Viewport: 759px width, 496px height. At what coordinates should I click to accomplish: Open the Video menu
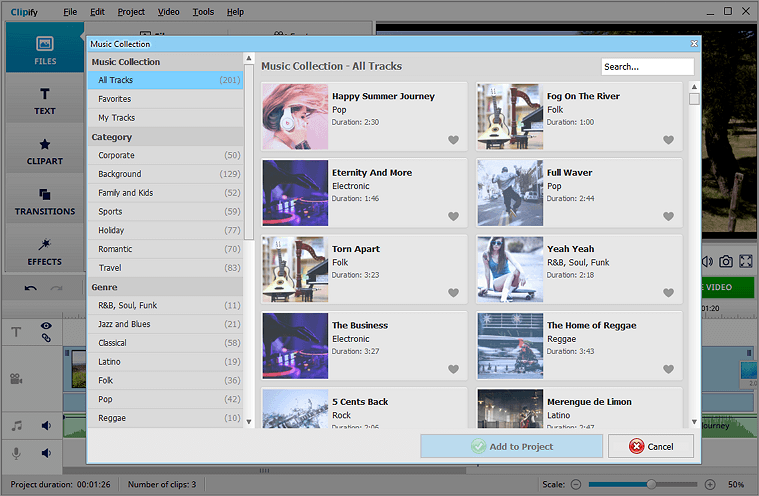[168, 12]
